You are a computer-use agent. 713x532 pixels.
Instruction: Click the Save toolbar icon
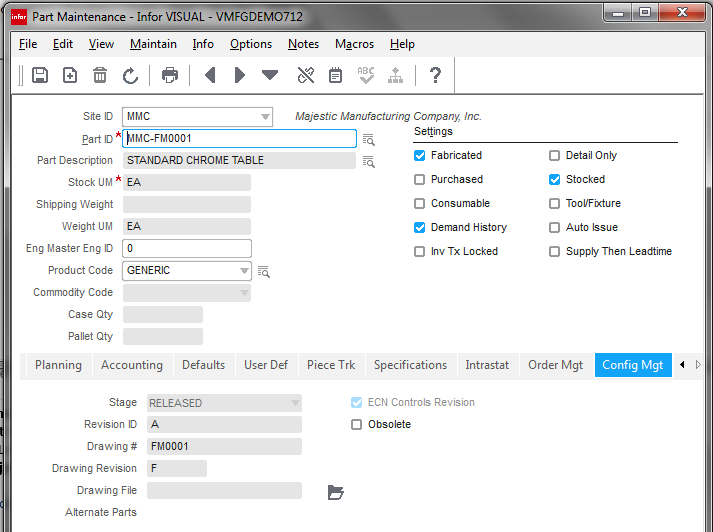(40, 75)
